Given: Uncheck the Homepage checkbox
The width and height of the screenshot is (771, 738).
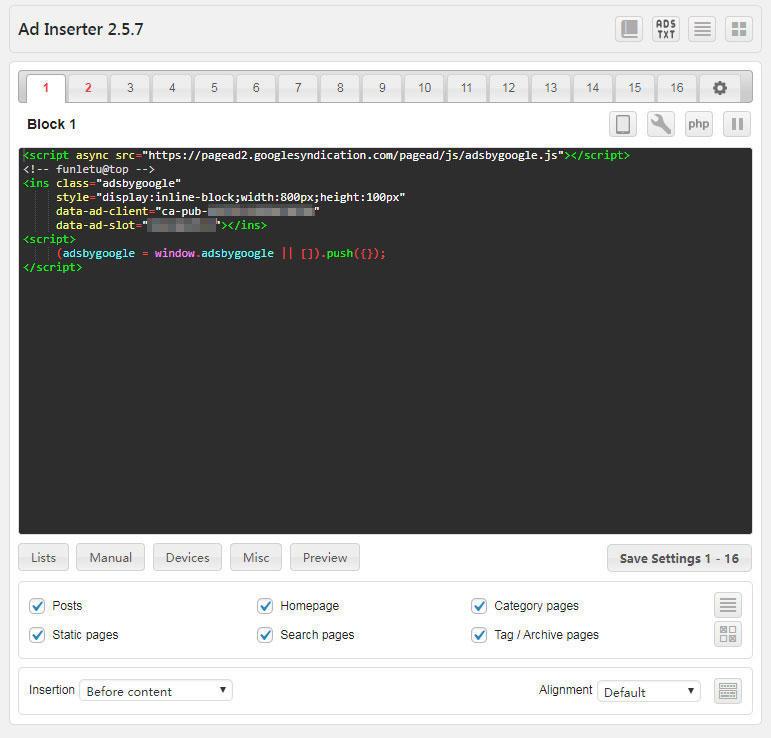Looking at the screenshot, I should 265,606.
